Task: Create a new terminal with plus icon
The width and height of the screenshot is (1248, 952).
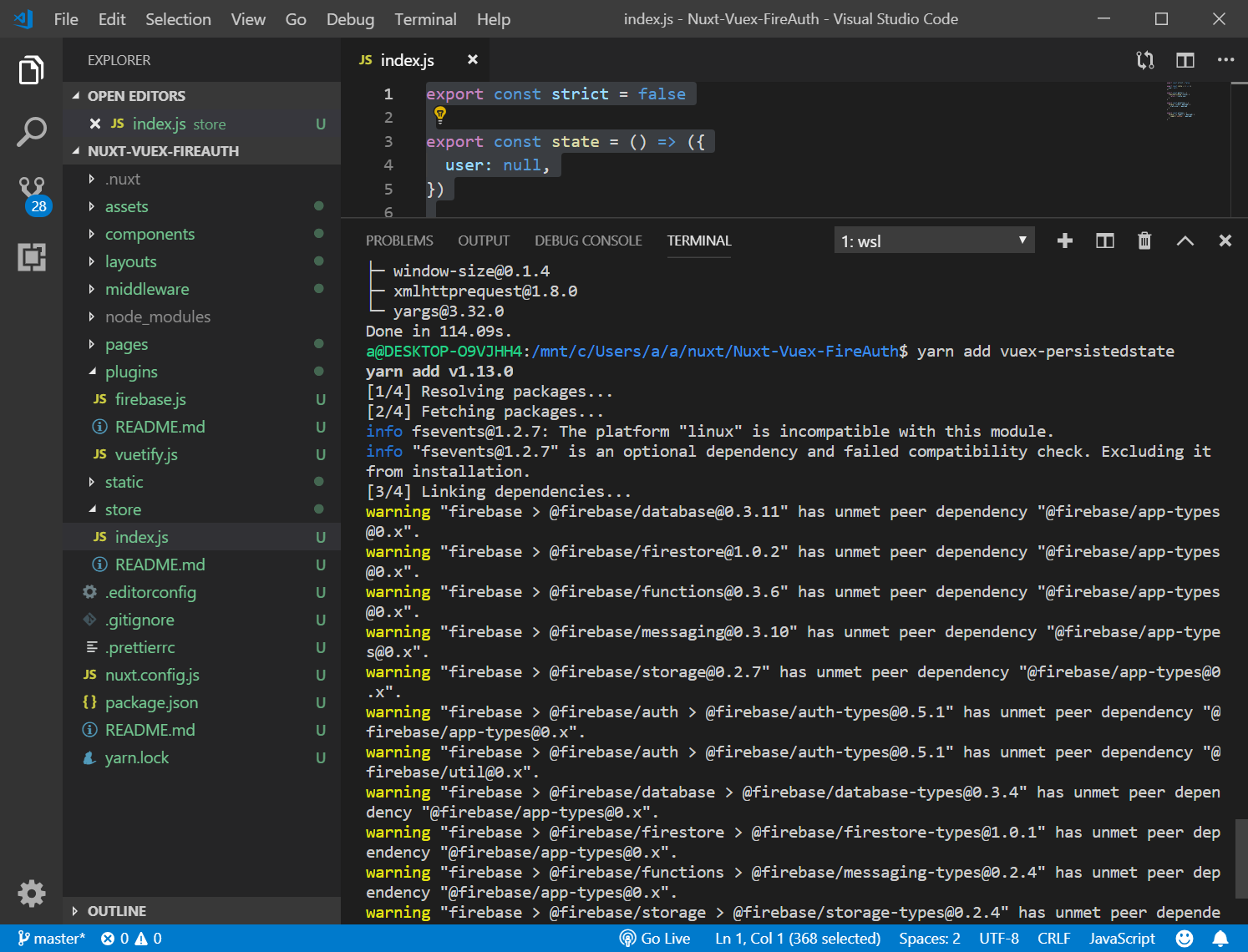Action: (x=1064, y=241)
